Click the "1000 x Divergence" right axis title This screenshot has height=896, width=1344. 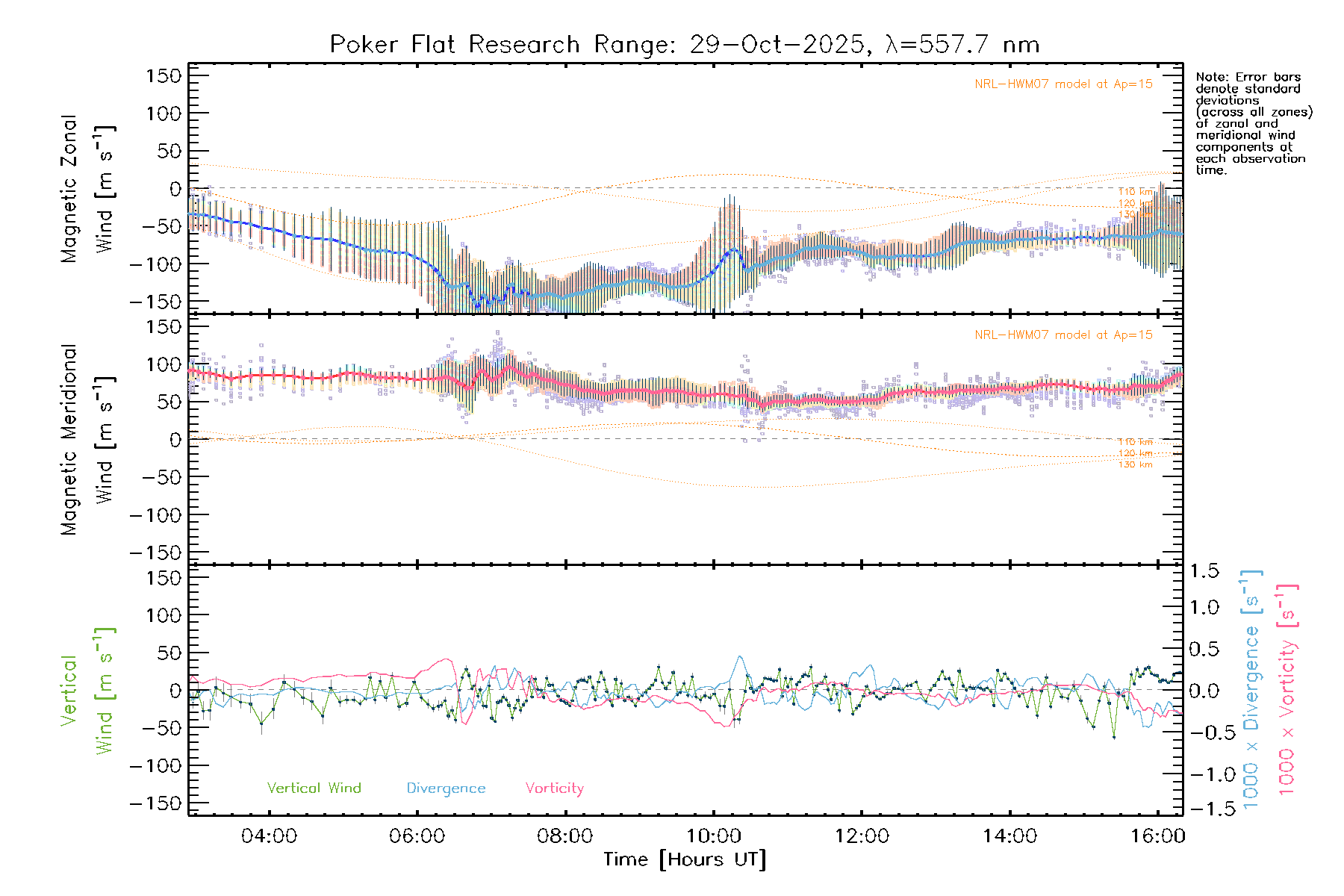tap(1251, 691)
